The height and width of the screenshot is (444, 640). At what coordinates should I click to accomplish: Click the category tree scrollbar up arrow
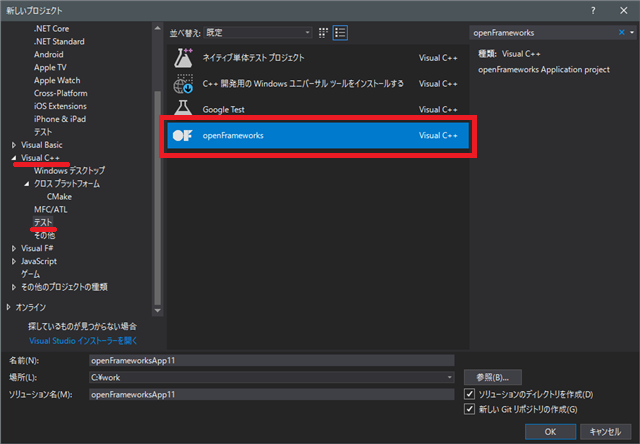click(x=158, y=28)
